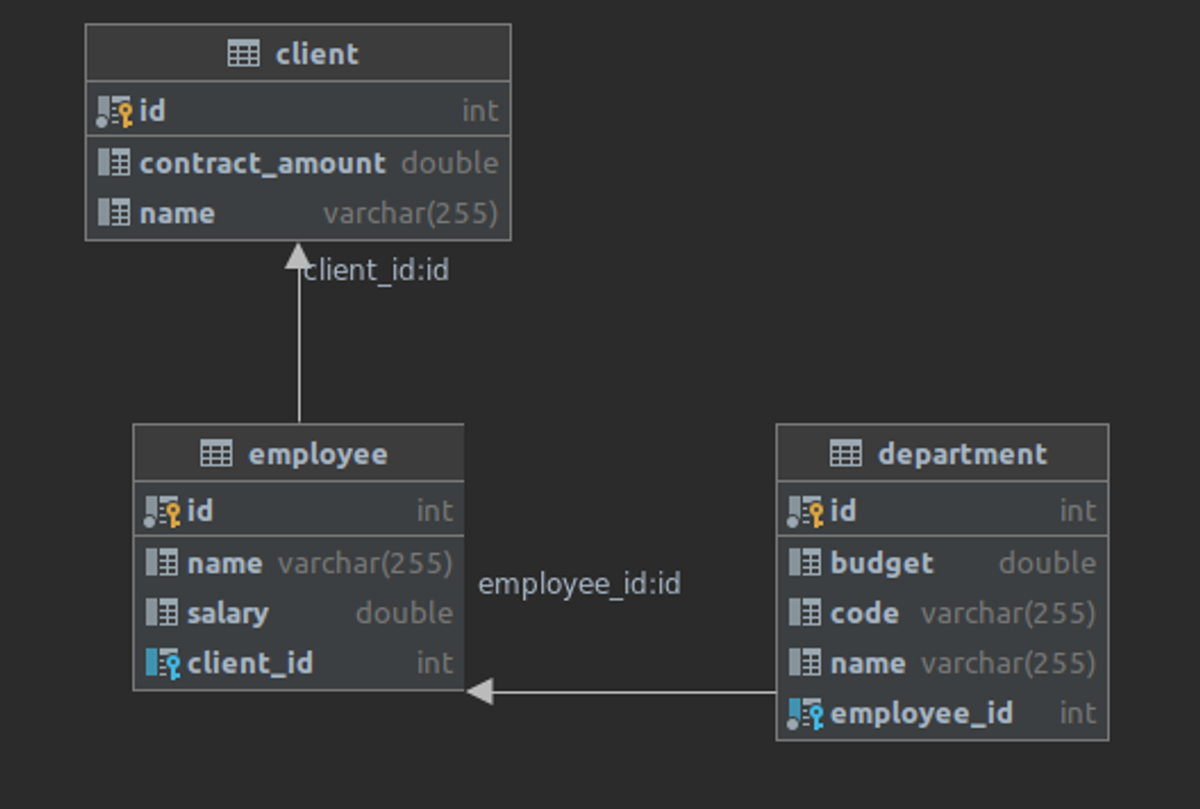Click the double type of contract_amount
Image resolution: width=1200 pixels, height=809 pixels.
click(450, 163)
